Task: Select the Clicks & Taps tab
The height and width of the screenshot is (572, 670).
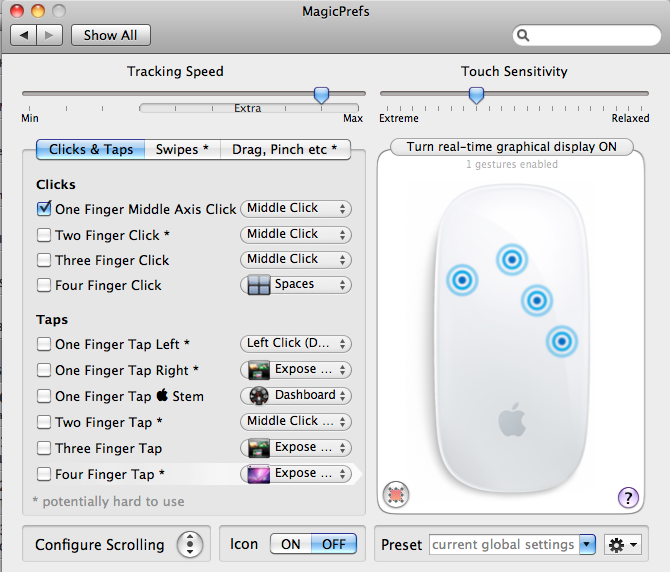Action: tap(91, 150)
